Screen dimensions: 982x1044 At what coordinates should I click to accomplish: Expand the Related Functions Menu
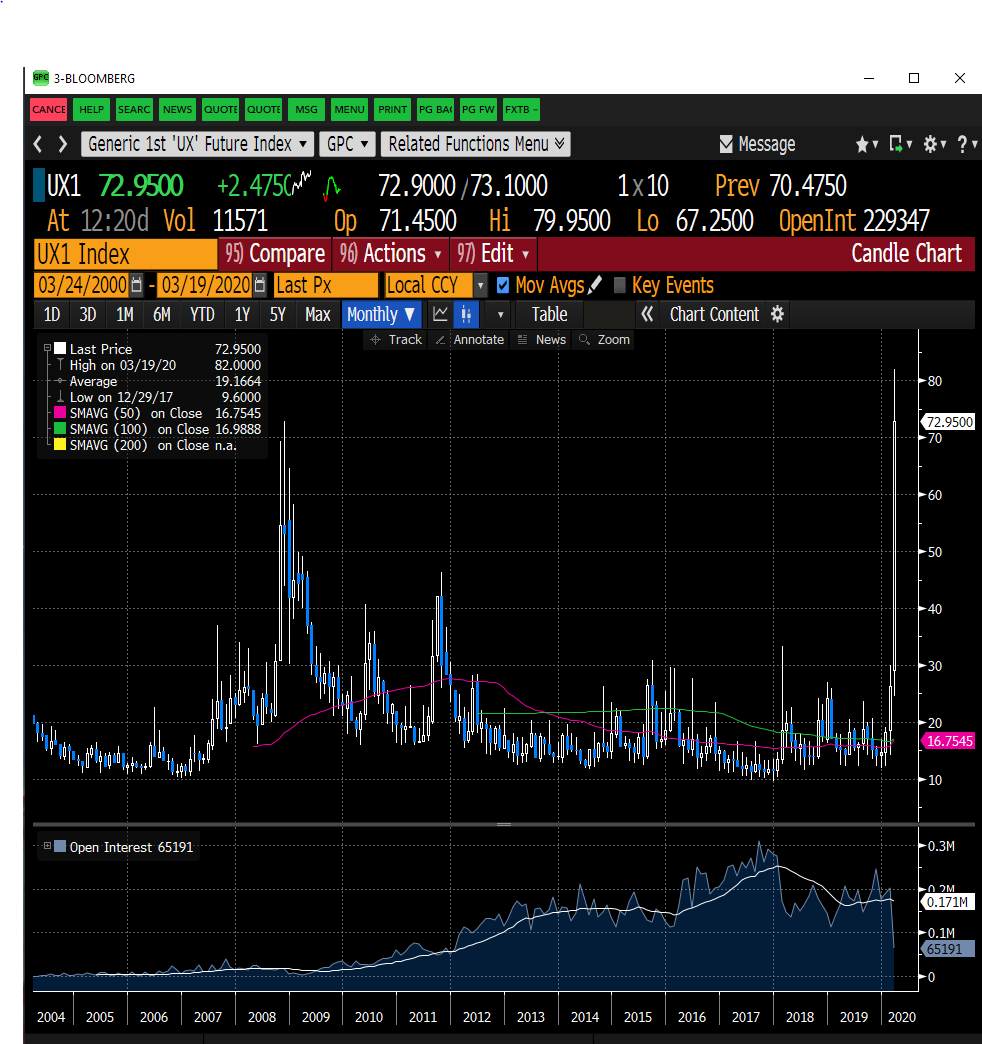tap(475, 144)
